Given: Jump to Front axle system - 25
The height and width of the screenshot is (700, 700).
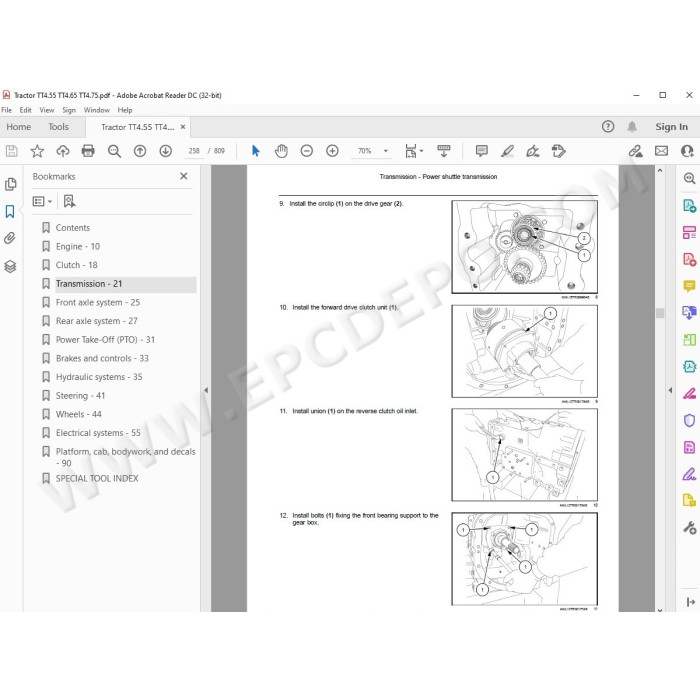Looking at the screenshot, I should (x=98, y=303).
